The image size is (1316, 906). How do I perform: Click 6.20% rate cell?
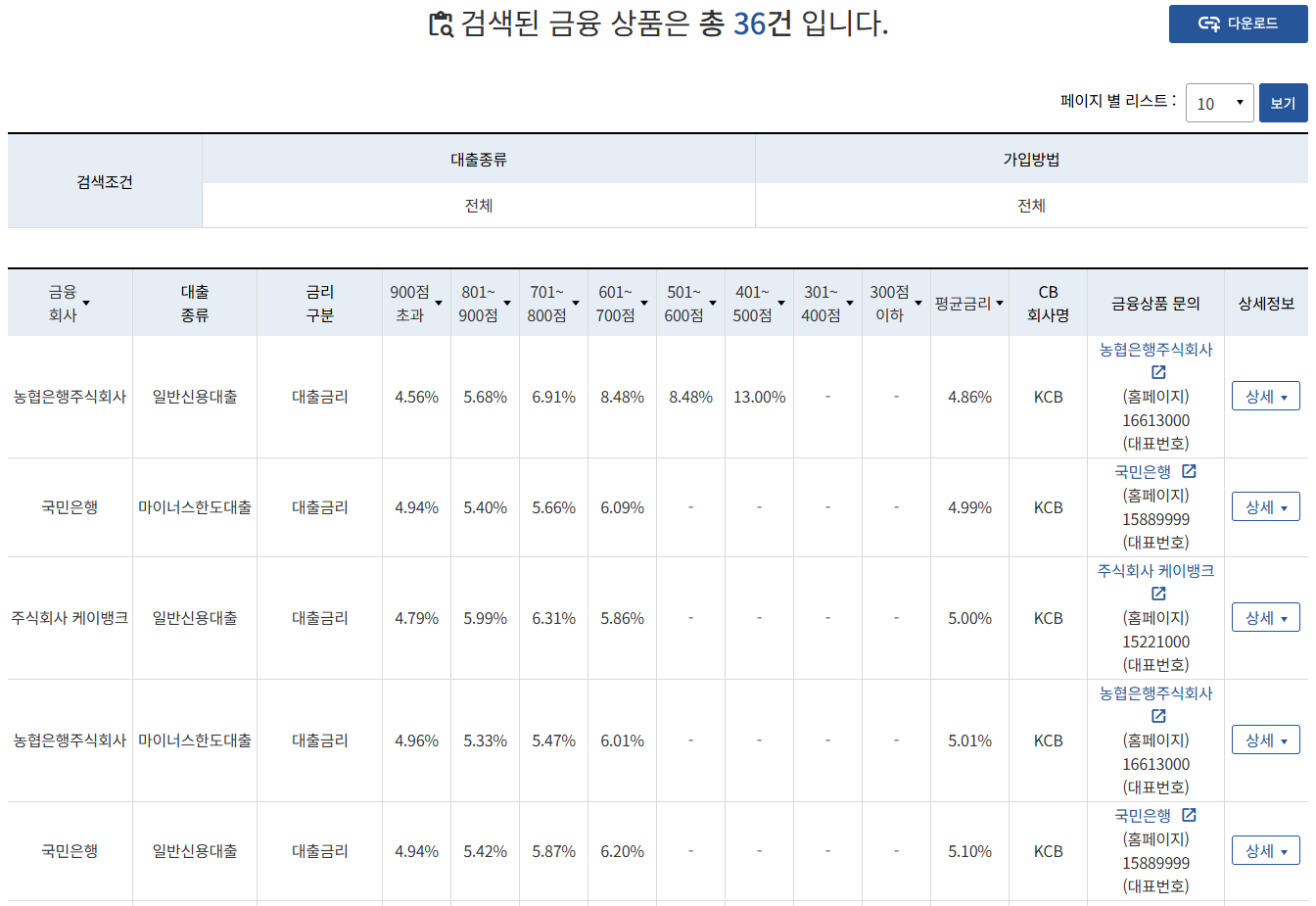622,851
